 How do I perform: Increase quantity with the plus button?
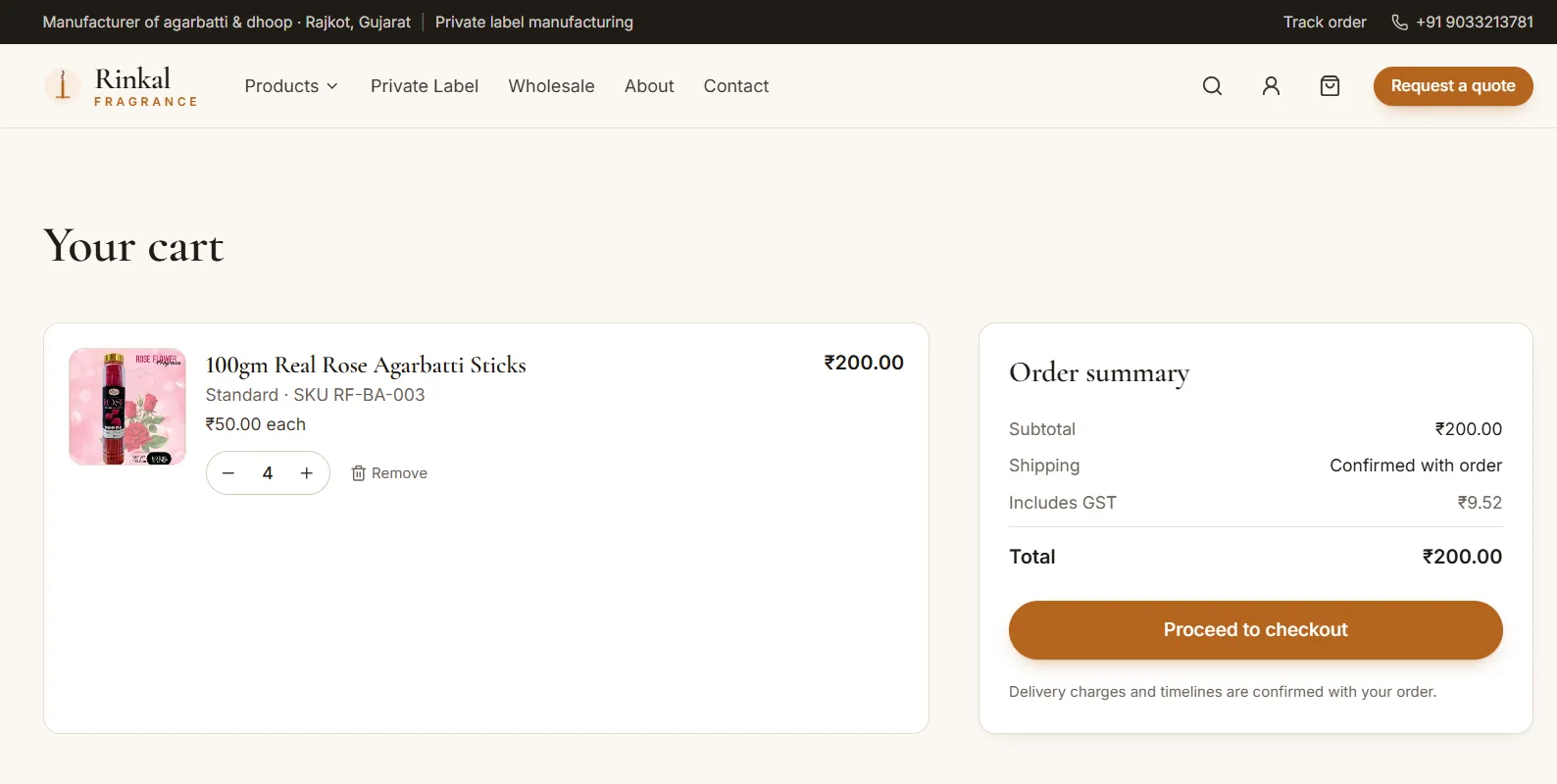click(307, 473)
